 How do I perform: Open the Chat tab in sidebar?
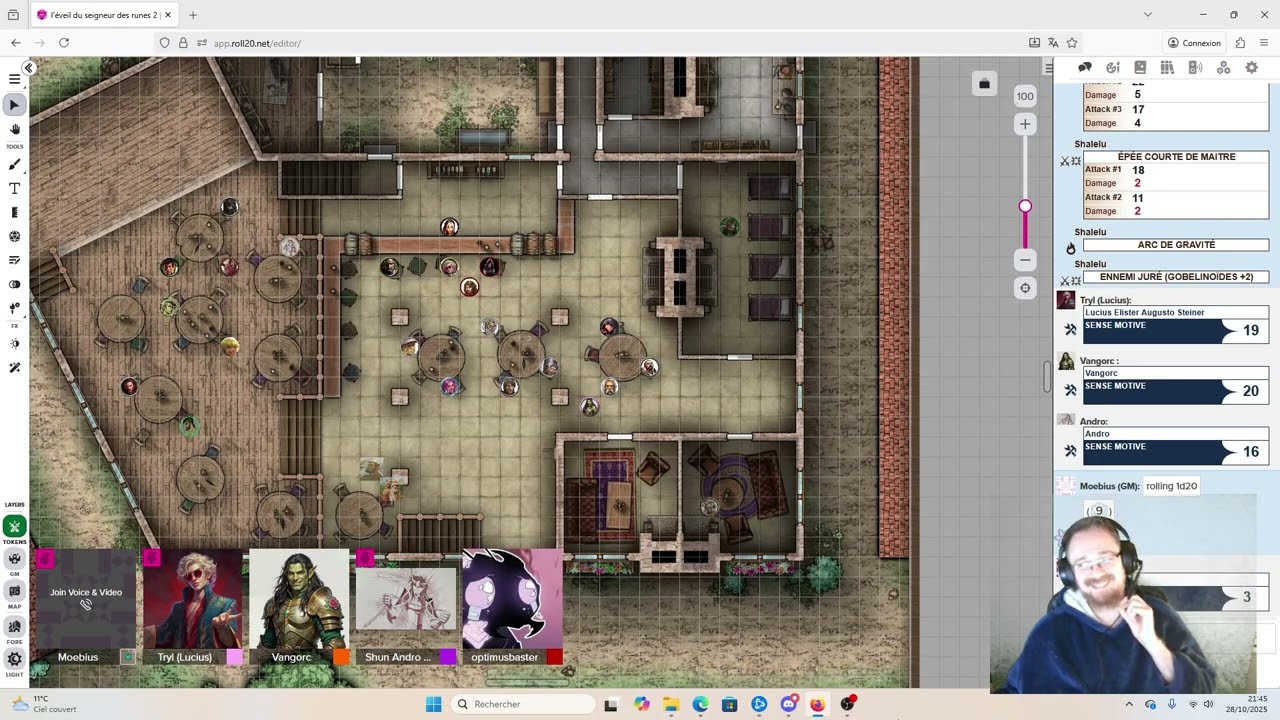point(1085,67)
